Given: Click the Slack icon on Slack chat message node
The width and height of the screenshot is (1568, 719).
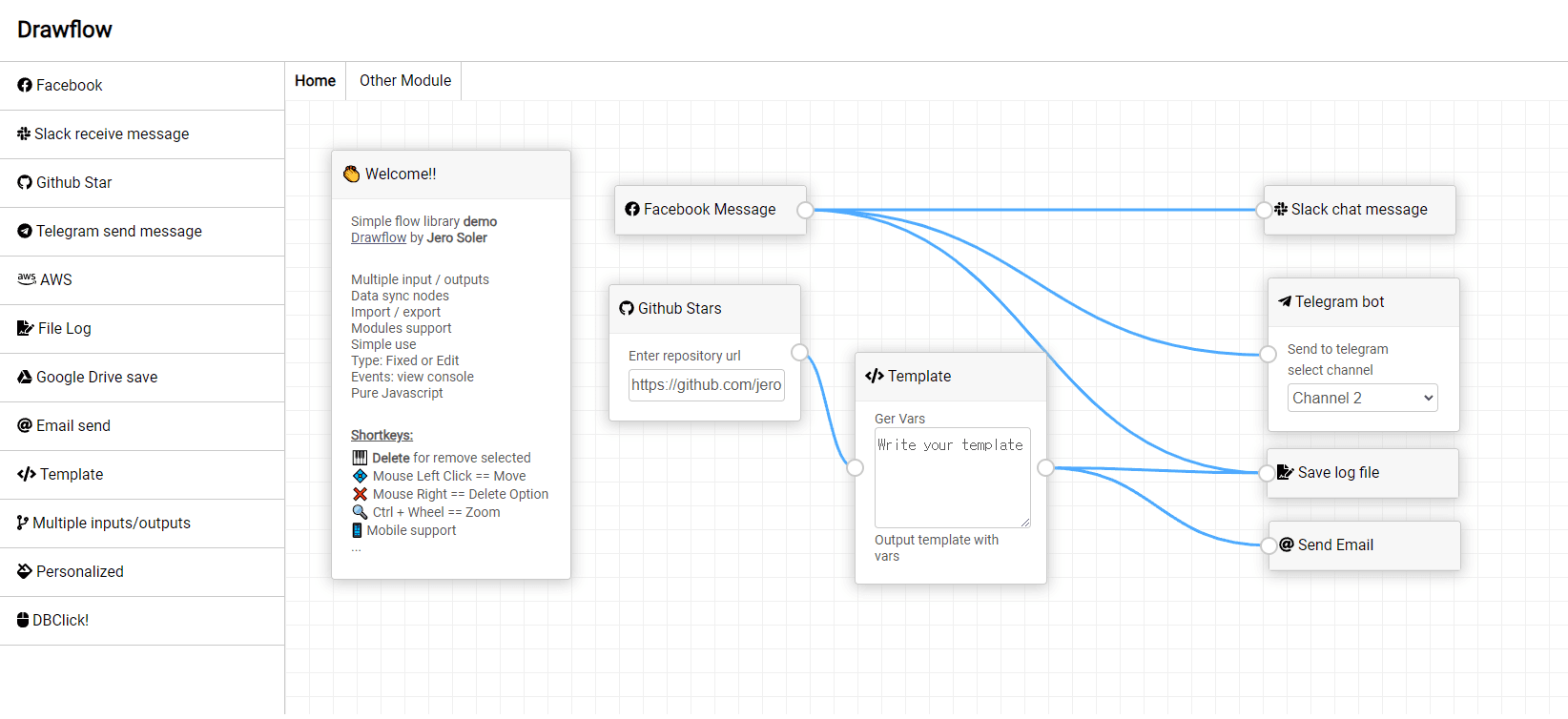Looking at the screenshot, I should click(x=1281, y=209).
